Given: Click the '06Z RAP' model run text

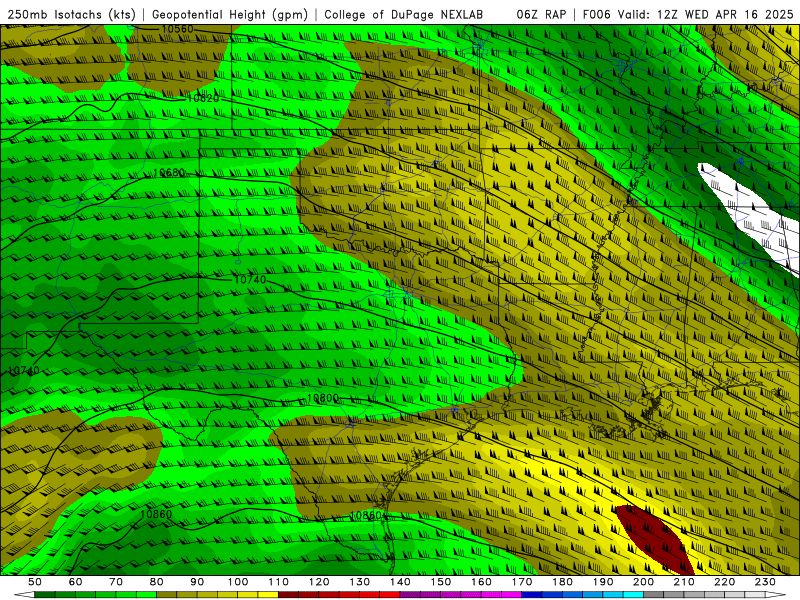Looking at the screenshot, I should pos(541,15).
